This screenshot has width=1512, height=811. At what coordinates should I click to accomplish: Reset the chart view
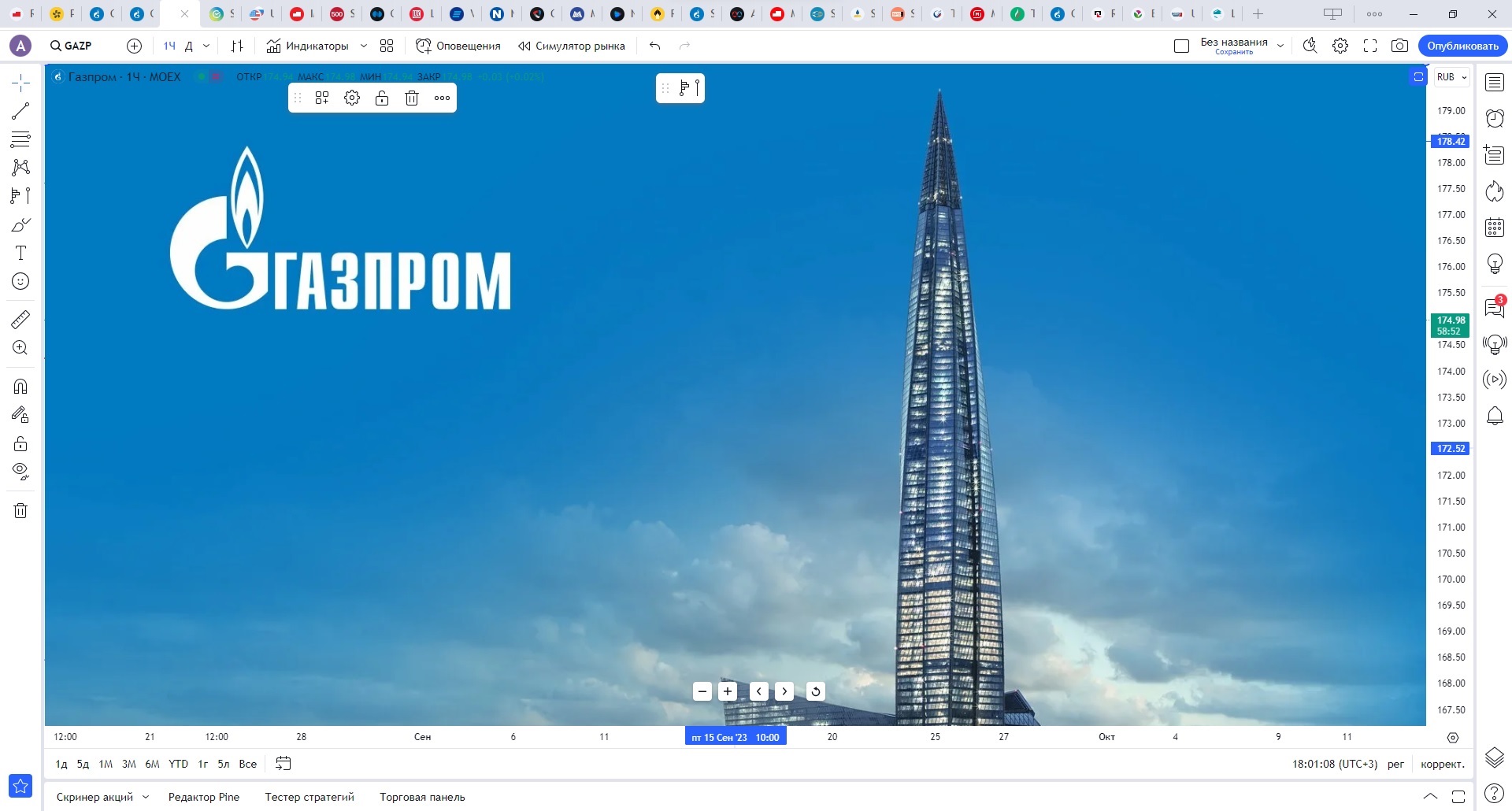click(816, 691)
